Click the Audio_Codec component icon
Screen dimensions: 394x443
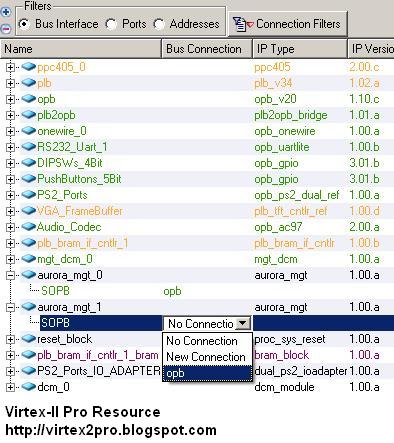coord(29,226)
